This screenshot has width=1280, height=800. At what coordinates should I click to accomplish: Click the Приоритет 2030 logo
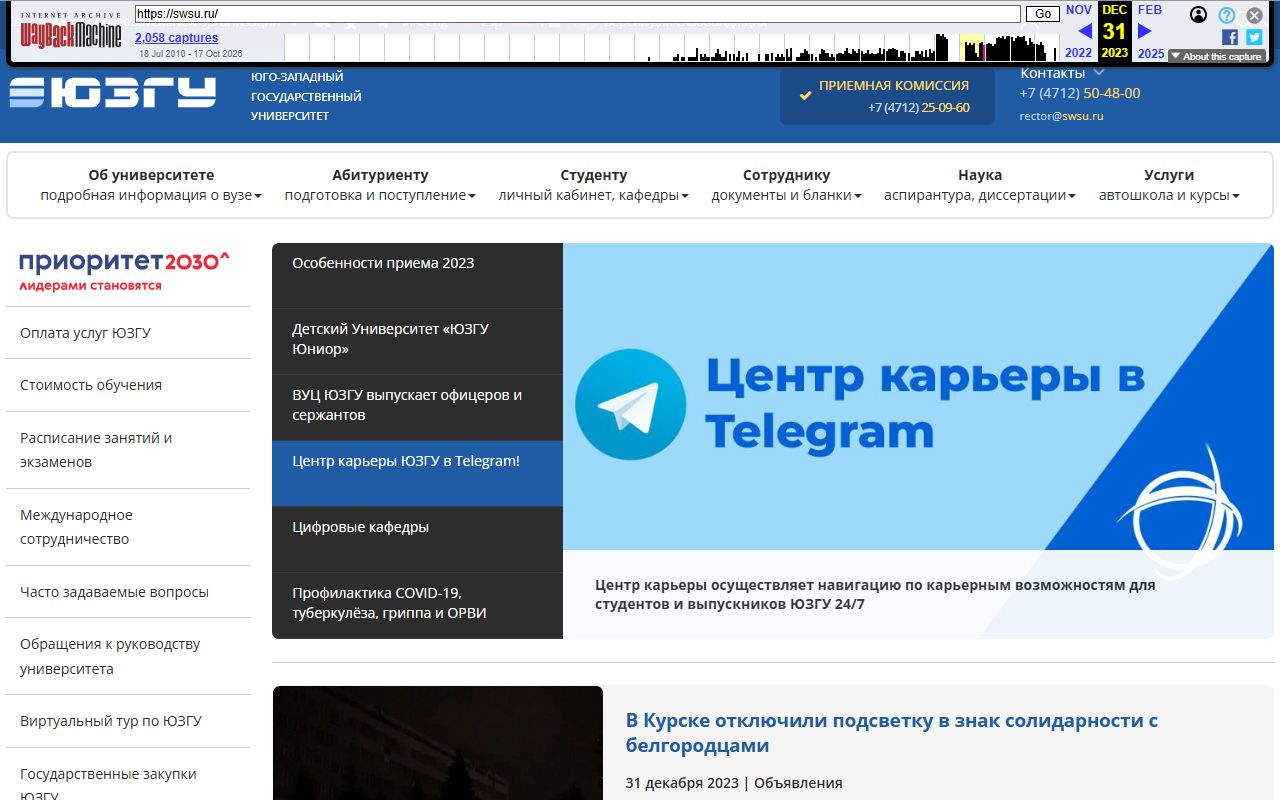coord(125,271)
